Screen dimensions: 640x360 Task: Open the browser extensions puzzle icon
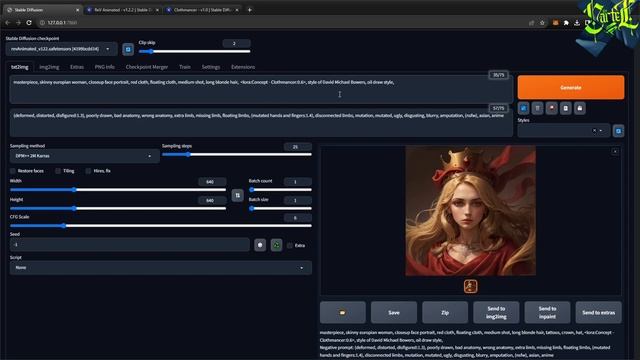pyautogui.click(x=566, y=23)
